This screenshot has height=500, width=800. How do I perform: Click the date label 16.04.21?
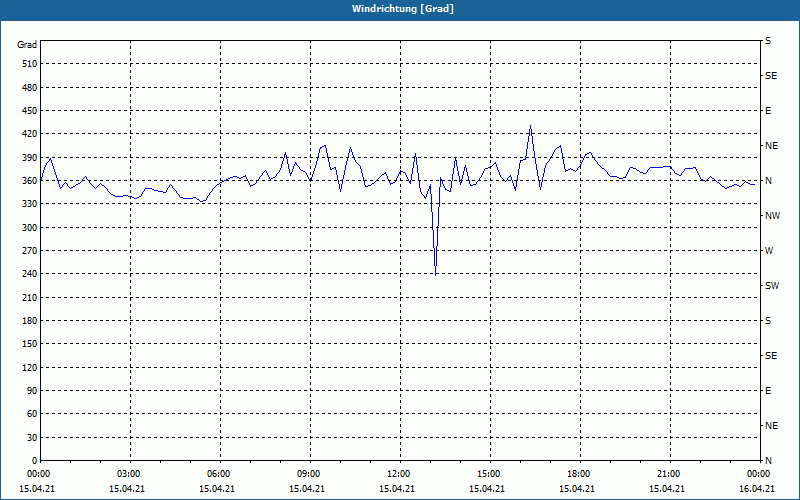757,489
